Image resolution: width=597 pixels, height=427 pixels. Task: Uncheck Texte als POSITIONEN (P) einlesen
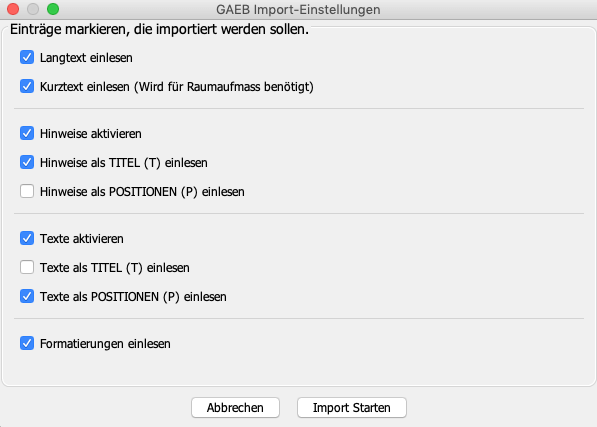27,296
